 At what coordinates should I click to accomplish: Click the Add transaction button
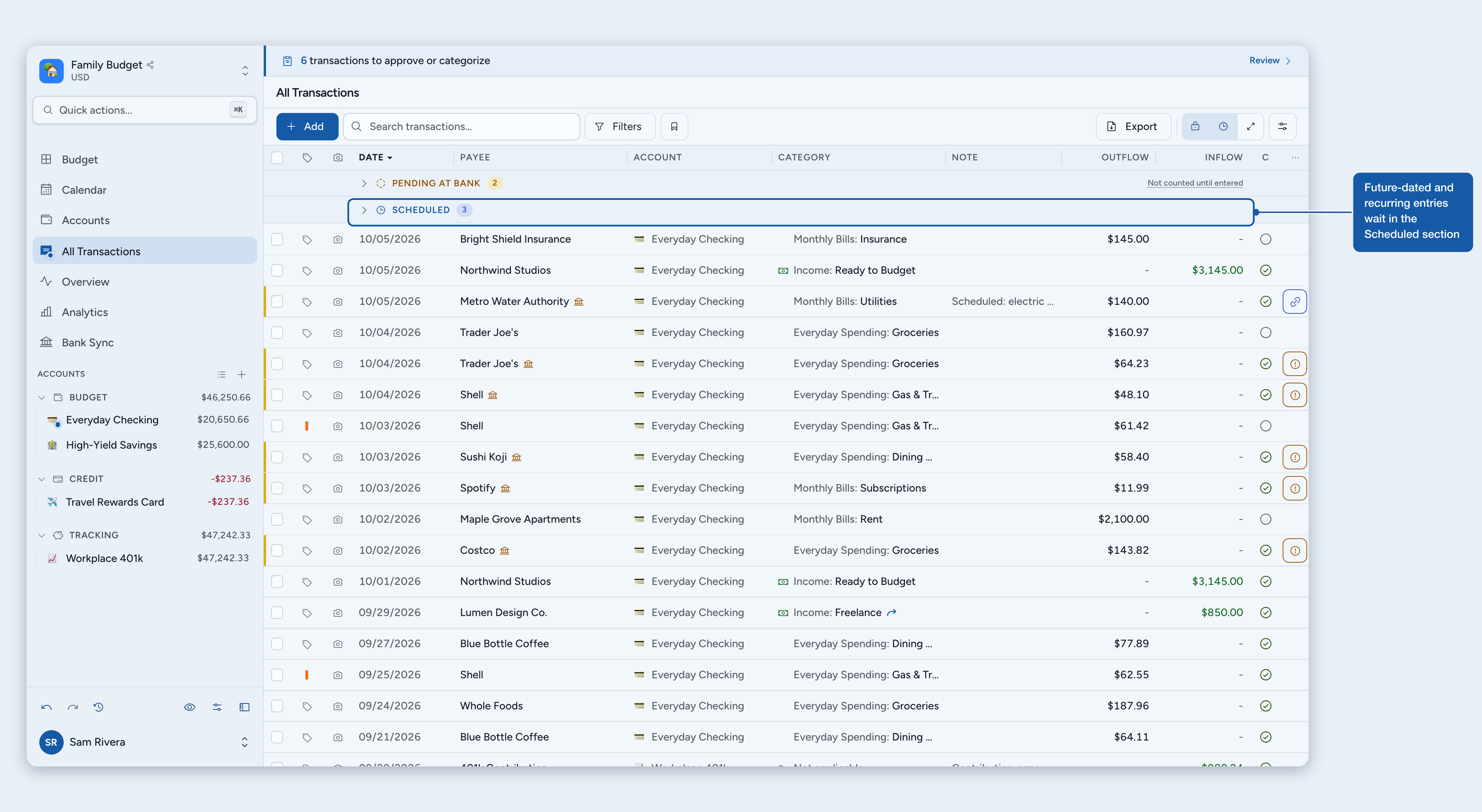point(307,127)
